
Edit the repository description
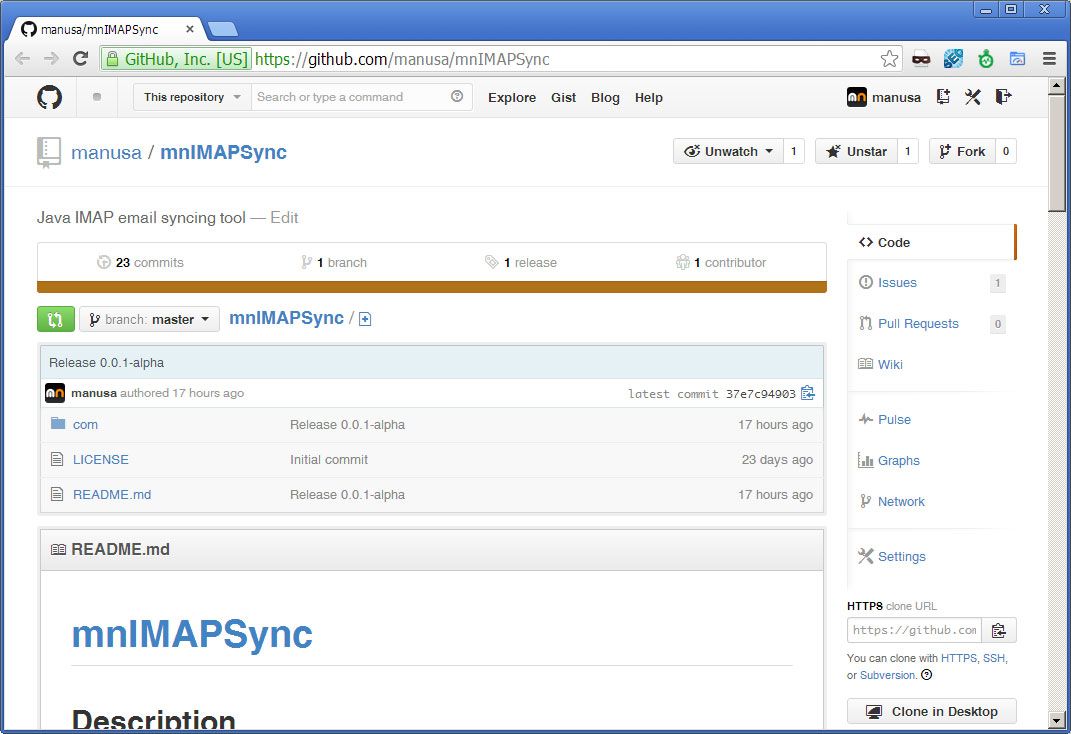[x=284, y=217]
